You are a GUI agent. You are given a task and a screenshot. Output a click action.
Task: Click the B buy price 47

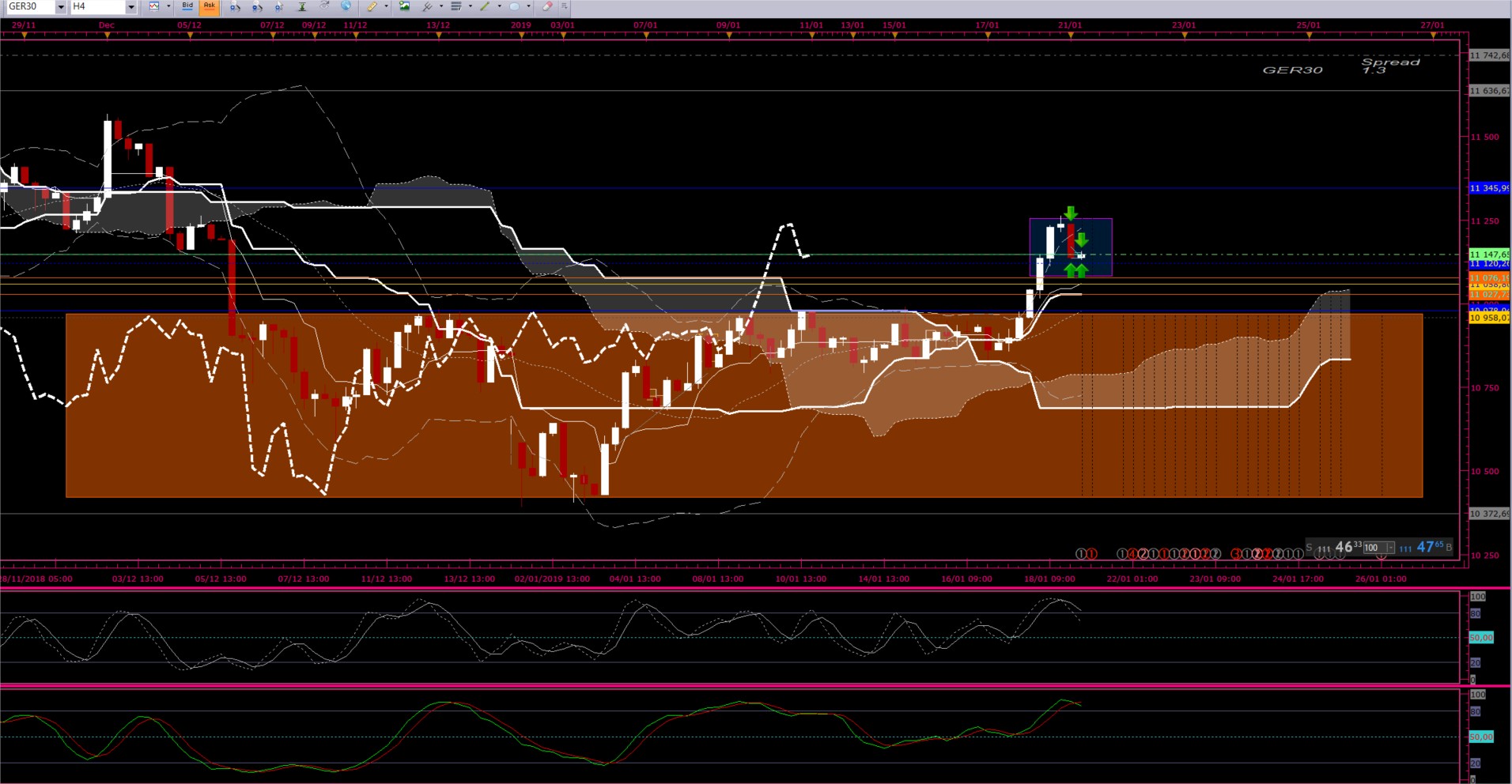1427,547
